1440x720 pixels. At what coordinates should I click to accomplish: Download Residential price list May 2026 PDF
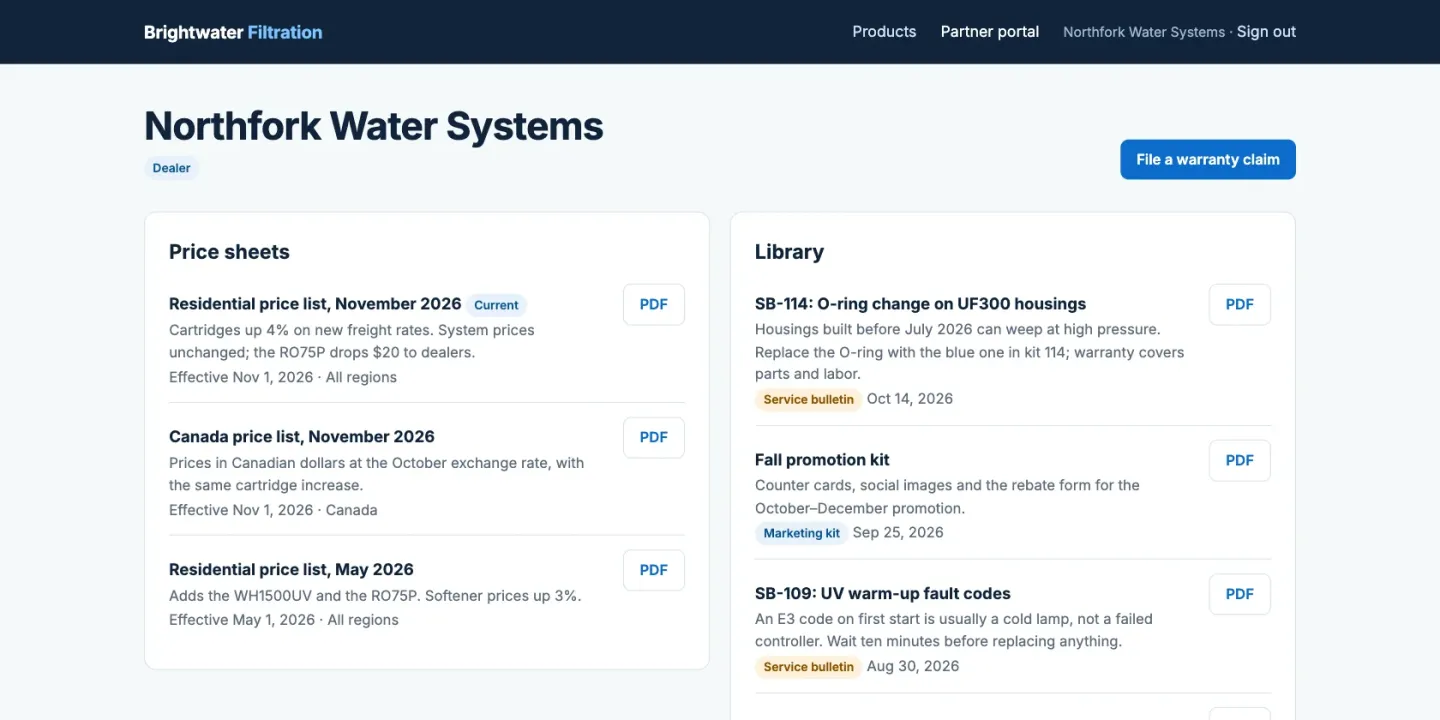click(654, 570)
